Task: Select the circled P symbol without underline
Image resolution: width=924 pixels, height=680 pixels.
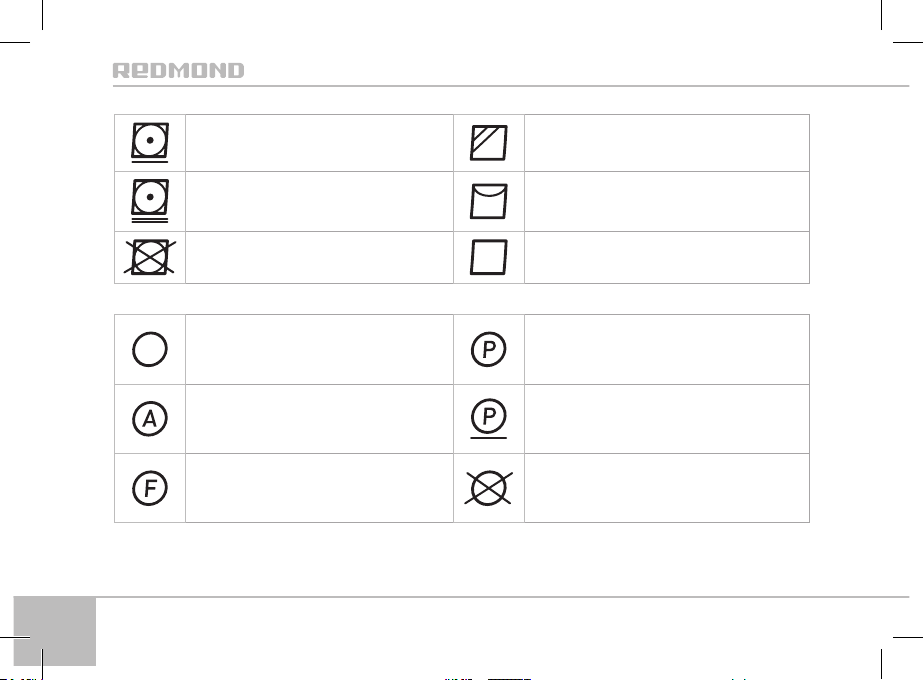Action: [x=489, y=349]
